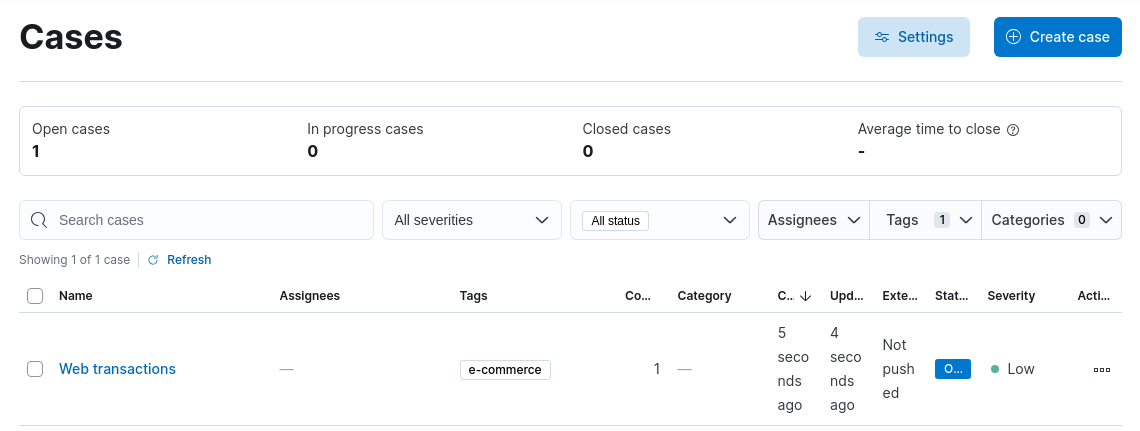Open the Web transactions case link
Image resolution: width=1140 pixels, height=431 pixels.
click(x=117, y=369)
